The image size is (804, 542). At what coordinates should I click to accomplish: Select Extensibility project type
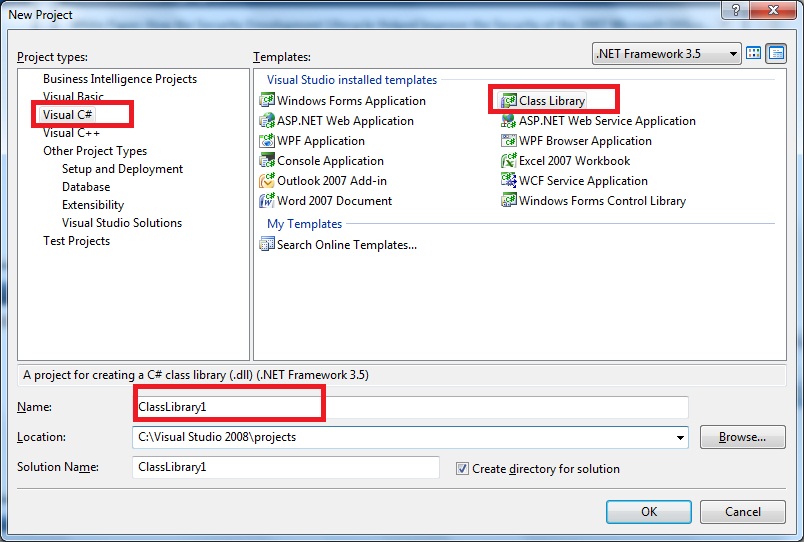93,205
